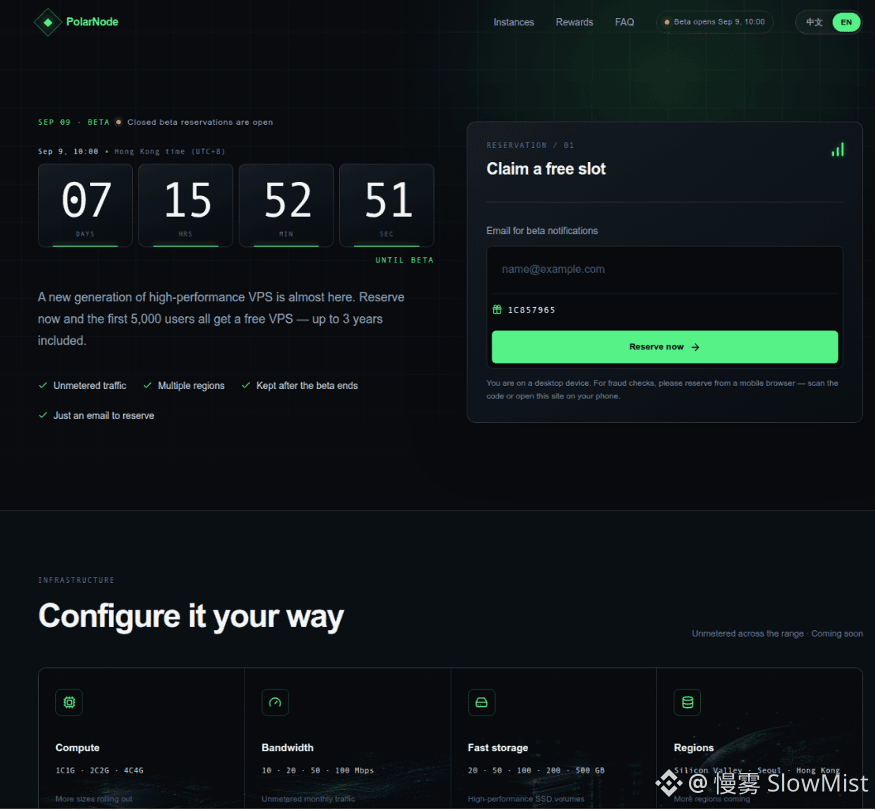The image size is (877, 810).
Task: Open the Rewards nav item
Action: (x=574, y=22)
